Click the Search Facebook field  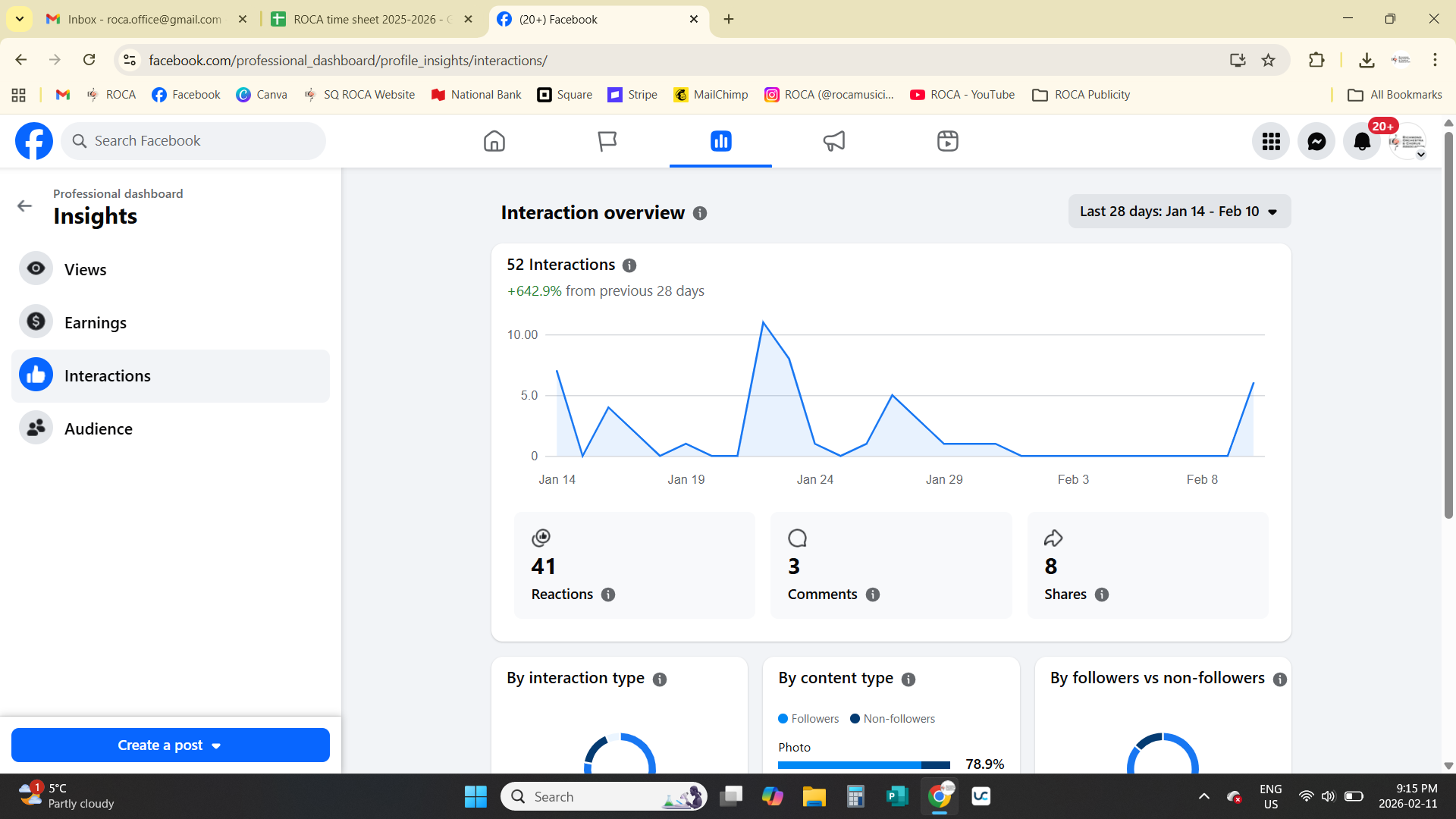point(201,141)
